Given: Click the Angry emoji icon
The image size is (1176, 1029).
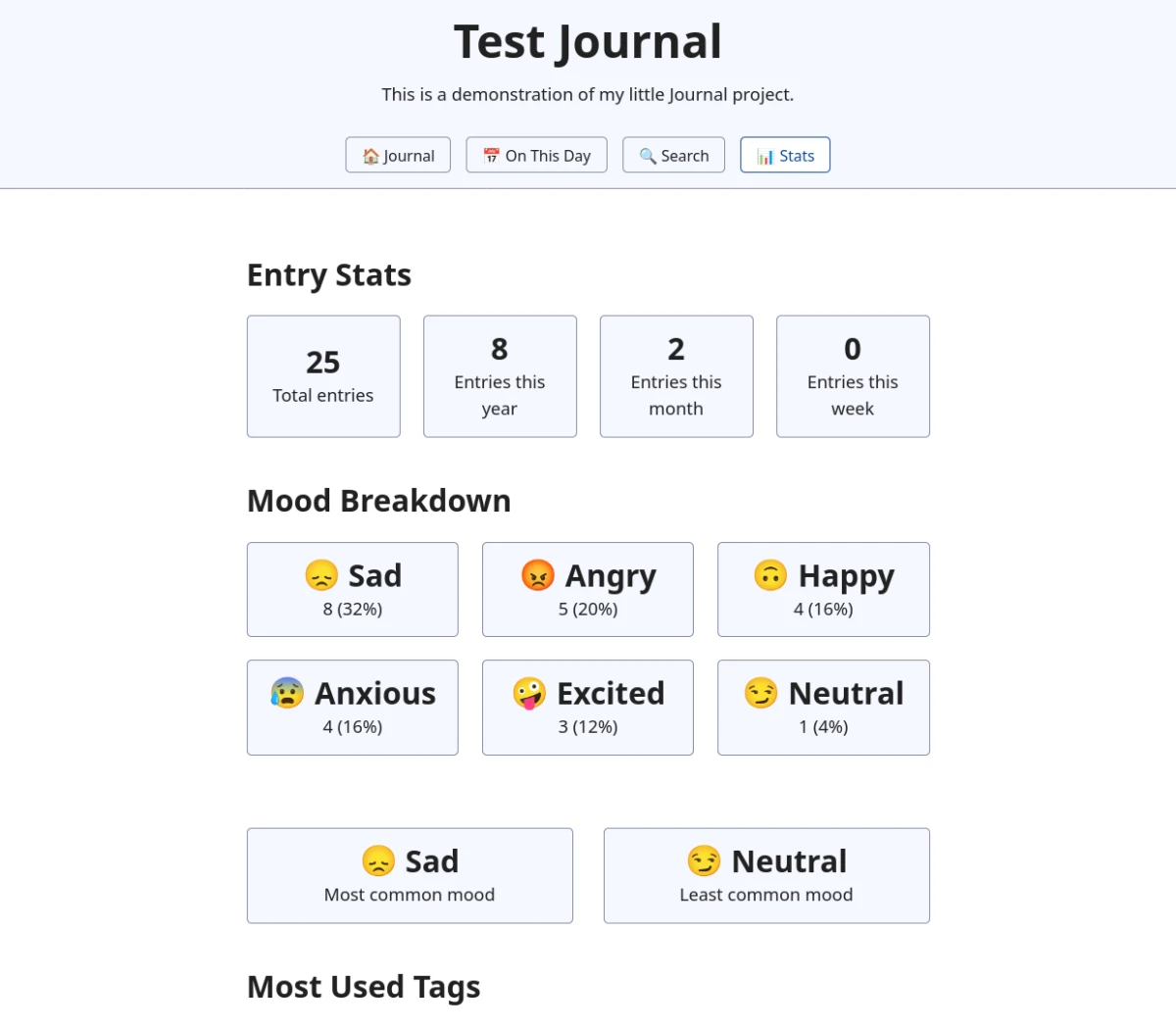Looking at the screenshot, I should pyautogui.click(x=537, y=577).
